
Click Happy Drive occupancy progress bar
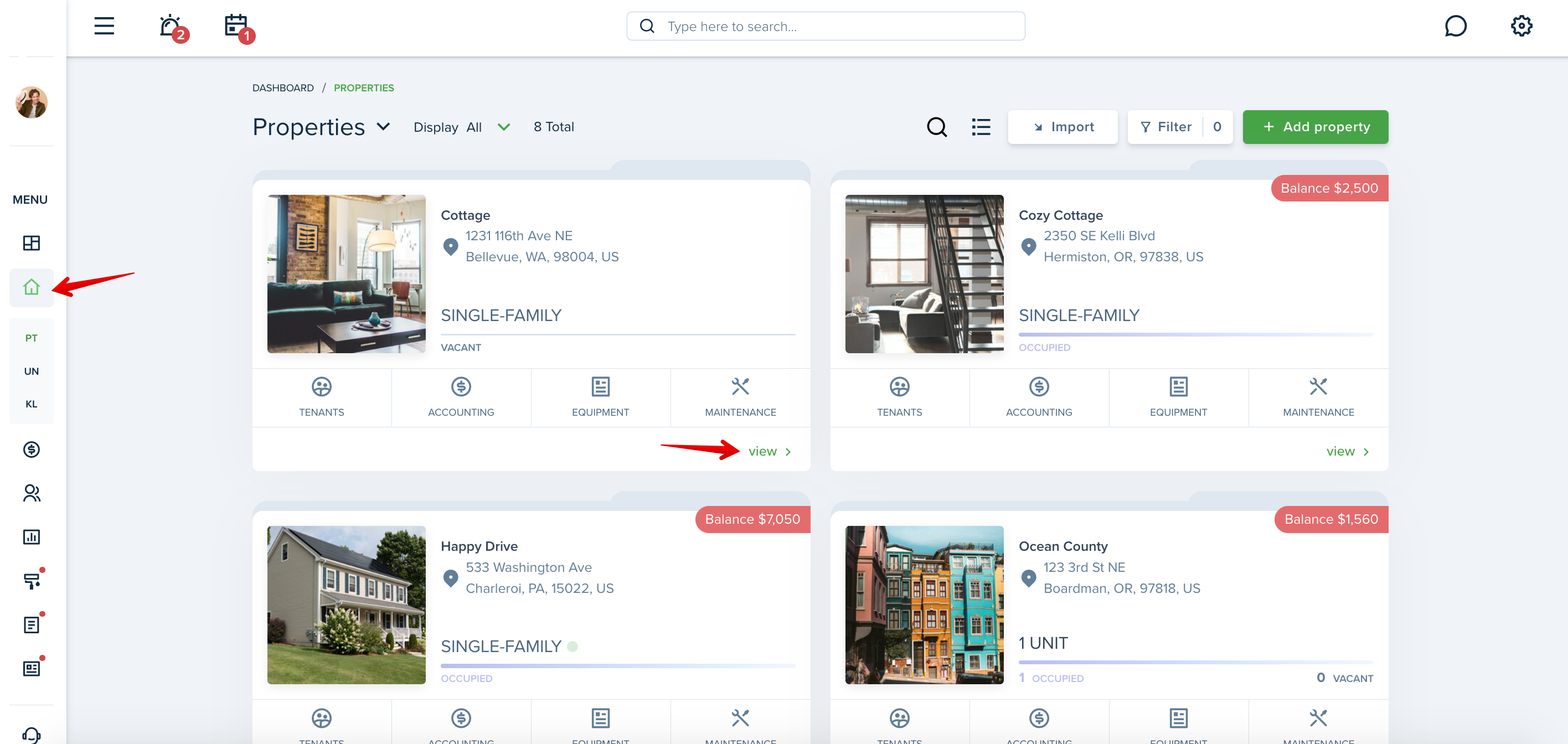click(x=618, y=665)
